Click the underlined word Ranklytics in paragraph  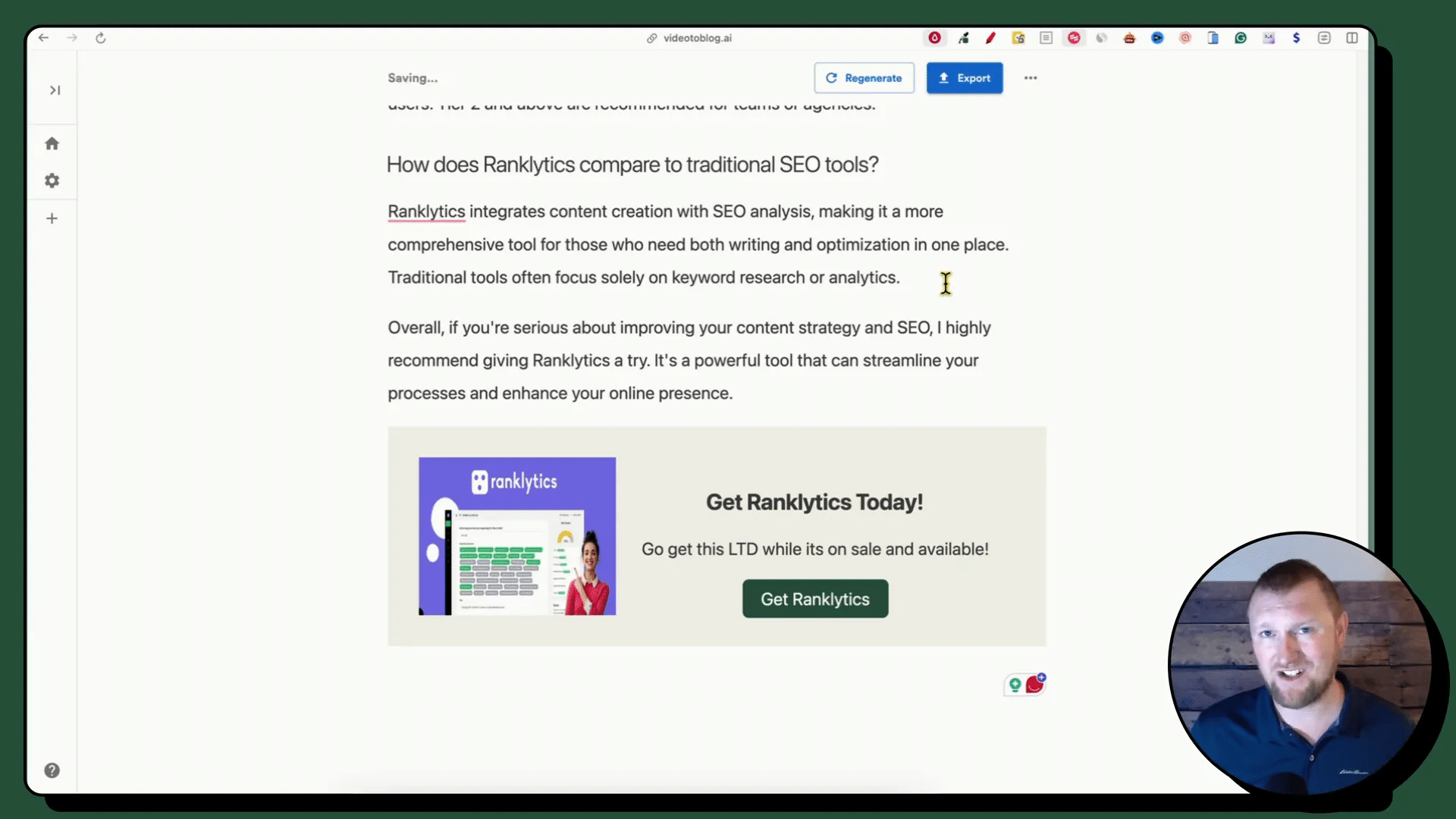point(426,212)
